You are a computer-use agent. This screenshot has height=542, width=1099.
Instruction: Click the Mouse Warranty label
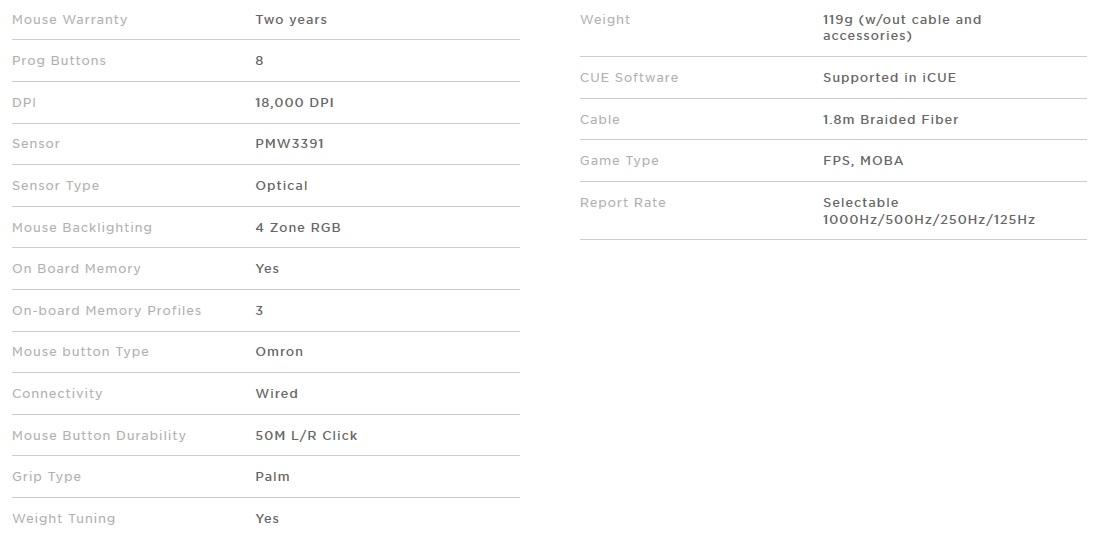(x=69, y=20)
